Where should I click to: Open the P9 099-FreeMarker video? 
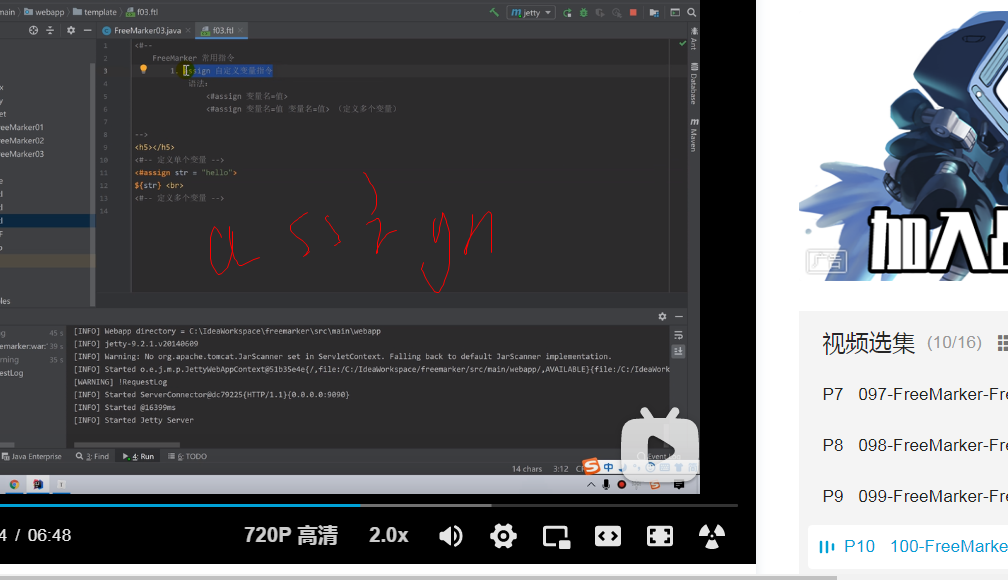point(915,496)
